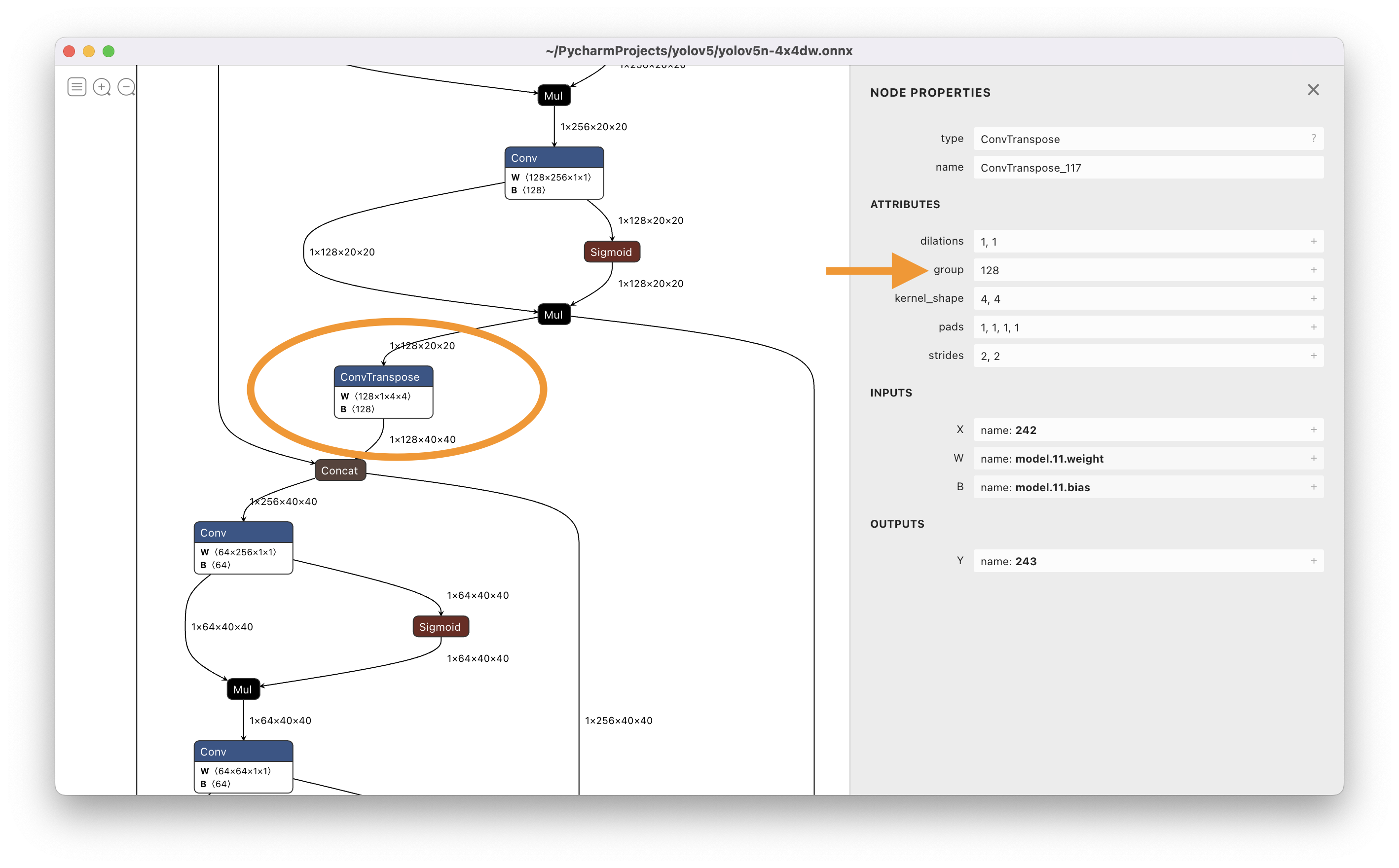Show ConvTranspose type documentation question mark
Screen dimensions: 1399x868
tap(1313, 139)
